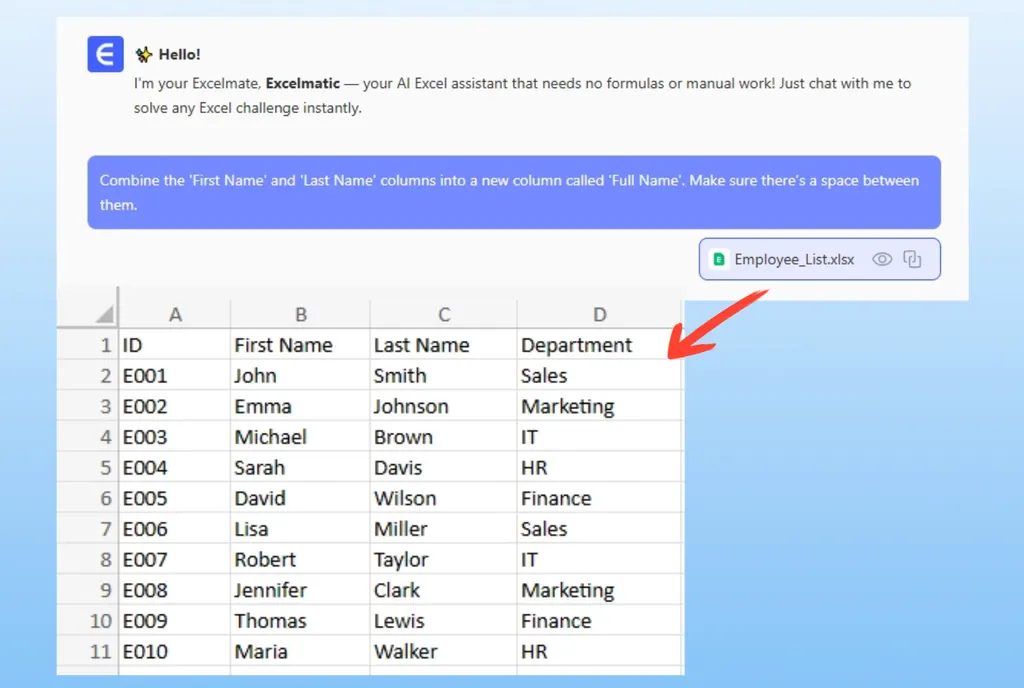Viewport: 1024px width, 688px height.
Task: Select the column C header
Action: (x=443, y=315)
